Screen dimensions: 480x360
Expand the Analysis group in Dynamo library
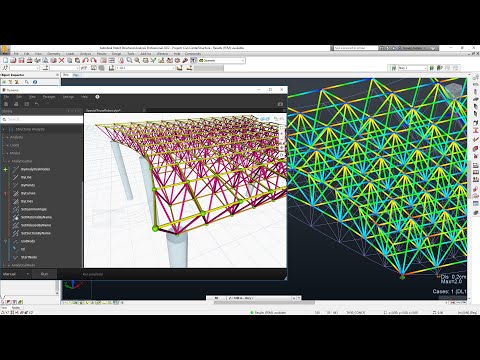(8, 137)
